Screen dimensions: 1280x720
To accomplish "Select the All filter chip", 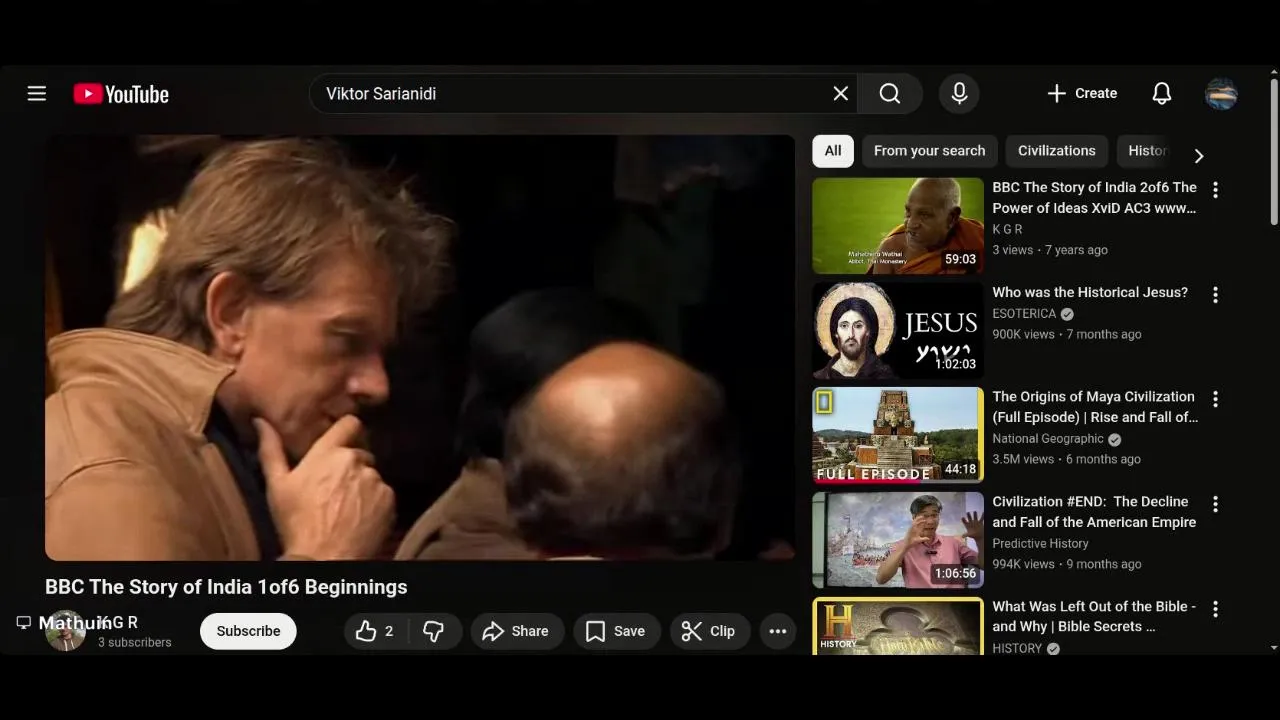I will click(833, 151).
